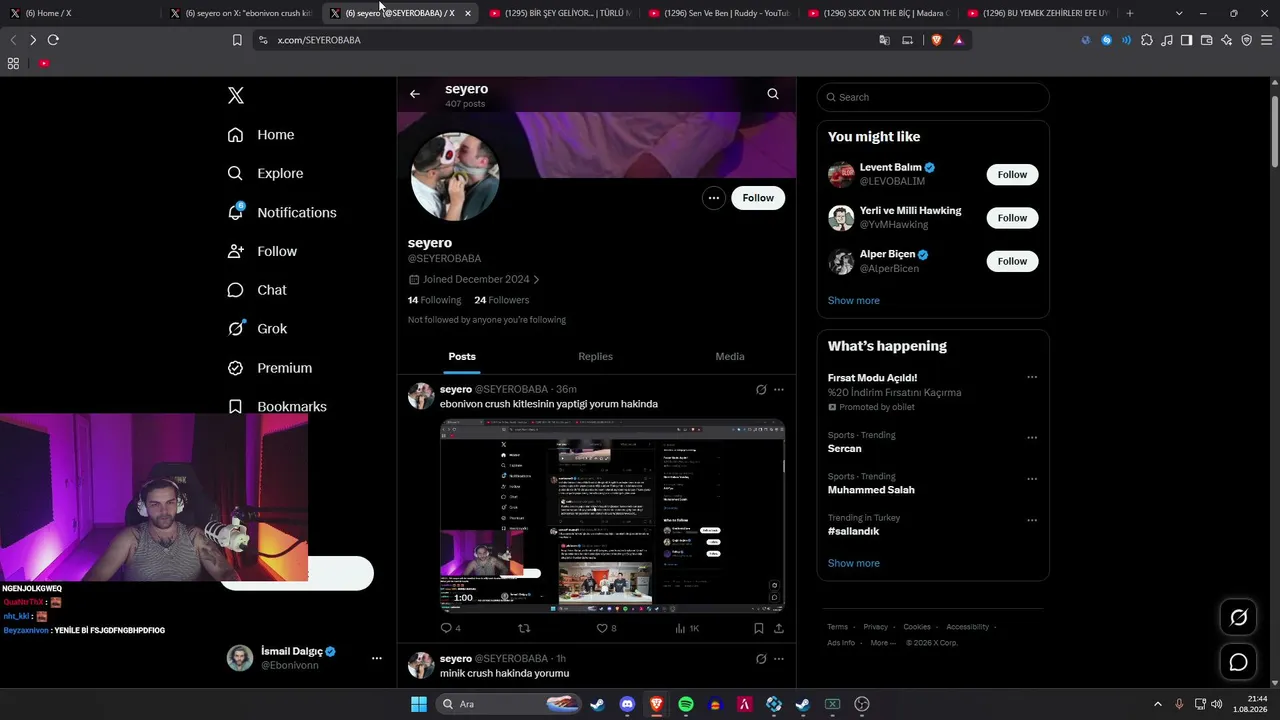Screen dimensions: 1280x720
Task: Open the Brave VPN shield icon
Action: [x=1247, y=40]
